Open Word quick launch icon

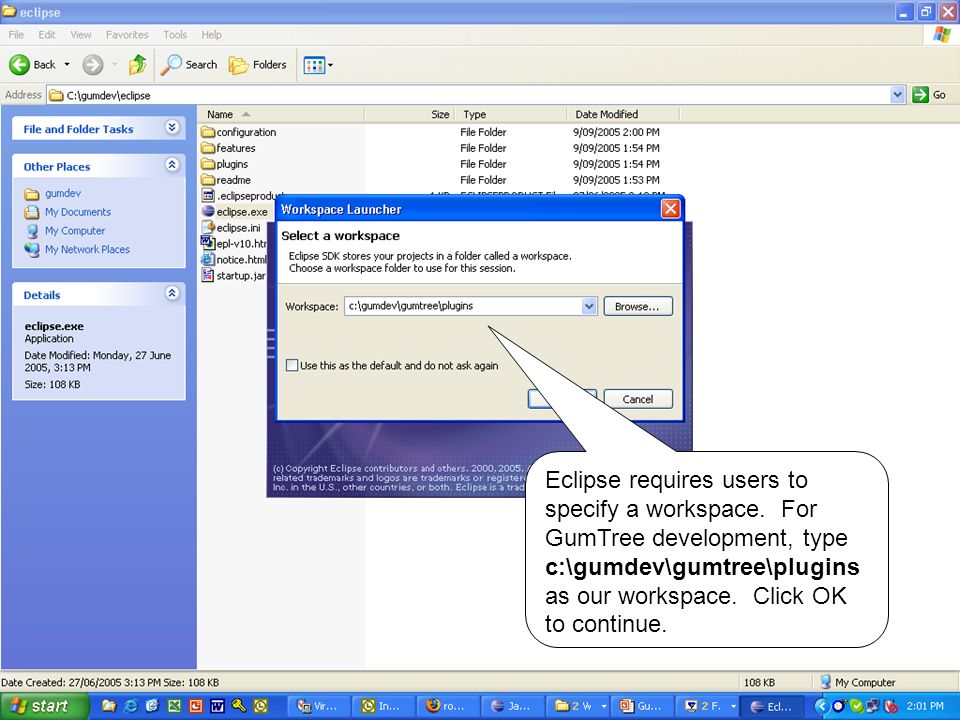coord(217,706)
